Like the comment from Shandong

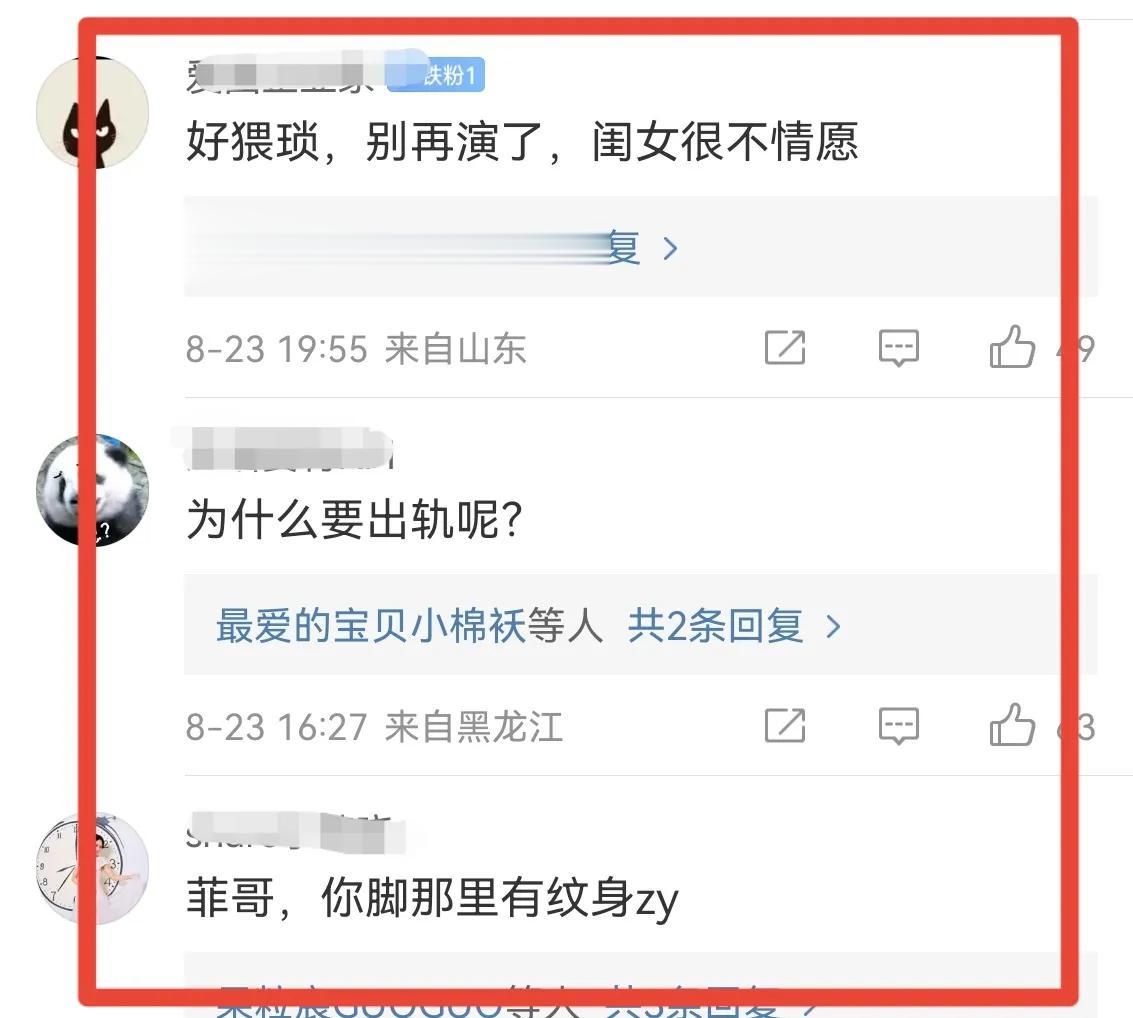point(1012,348)
